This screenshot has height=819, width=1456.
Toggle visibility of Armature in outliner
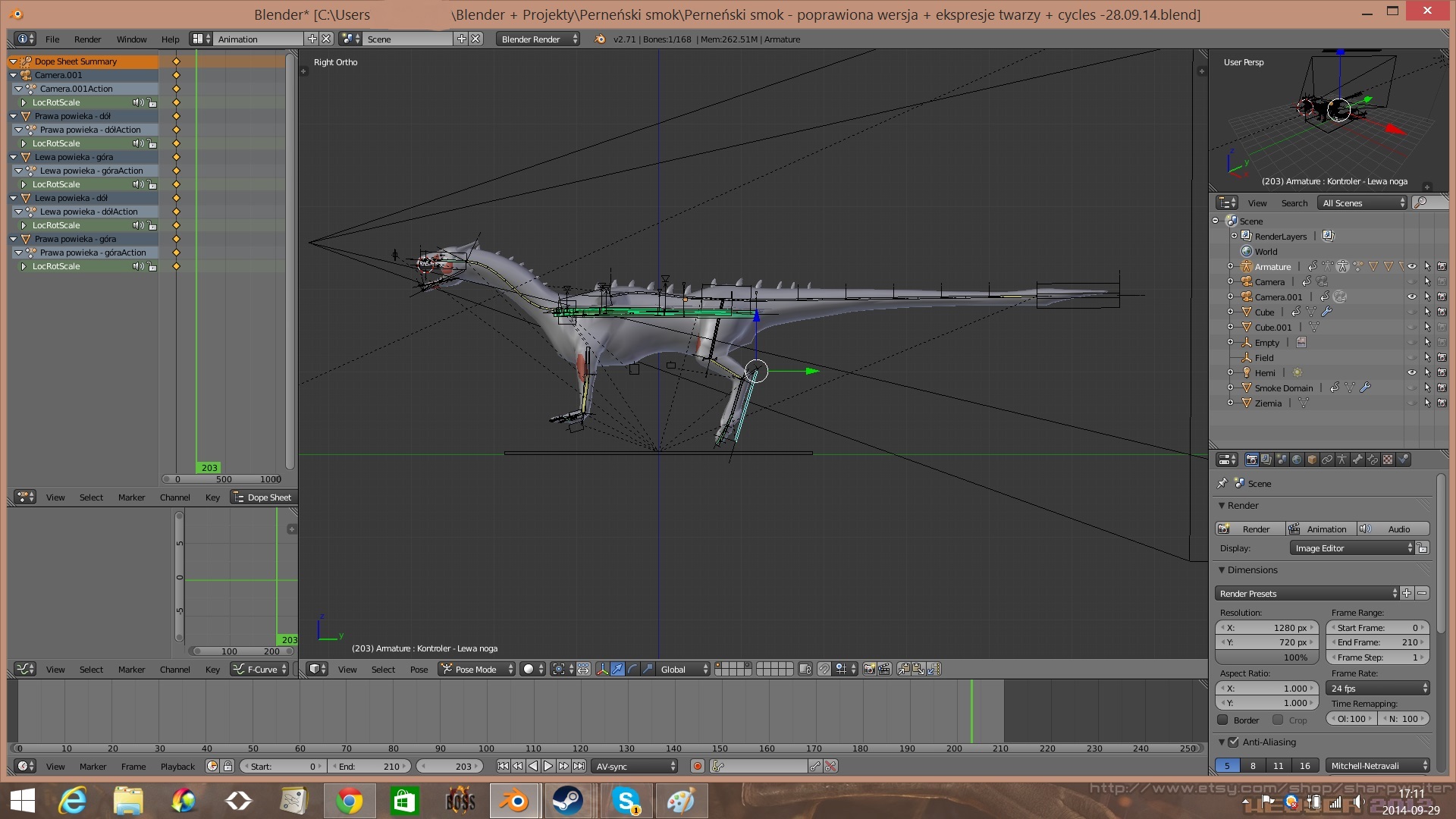click(1411, 266)
